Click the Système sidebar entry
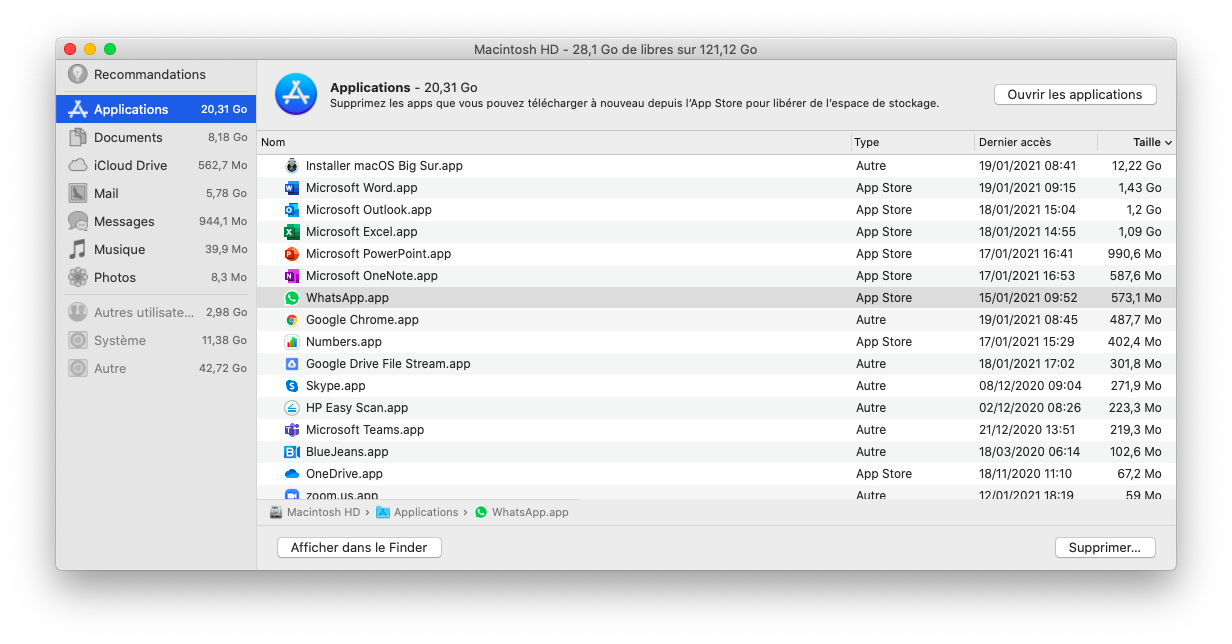This screenshot has height=644, width=1232. 156,340
